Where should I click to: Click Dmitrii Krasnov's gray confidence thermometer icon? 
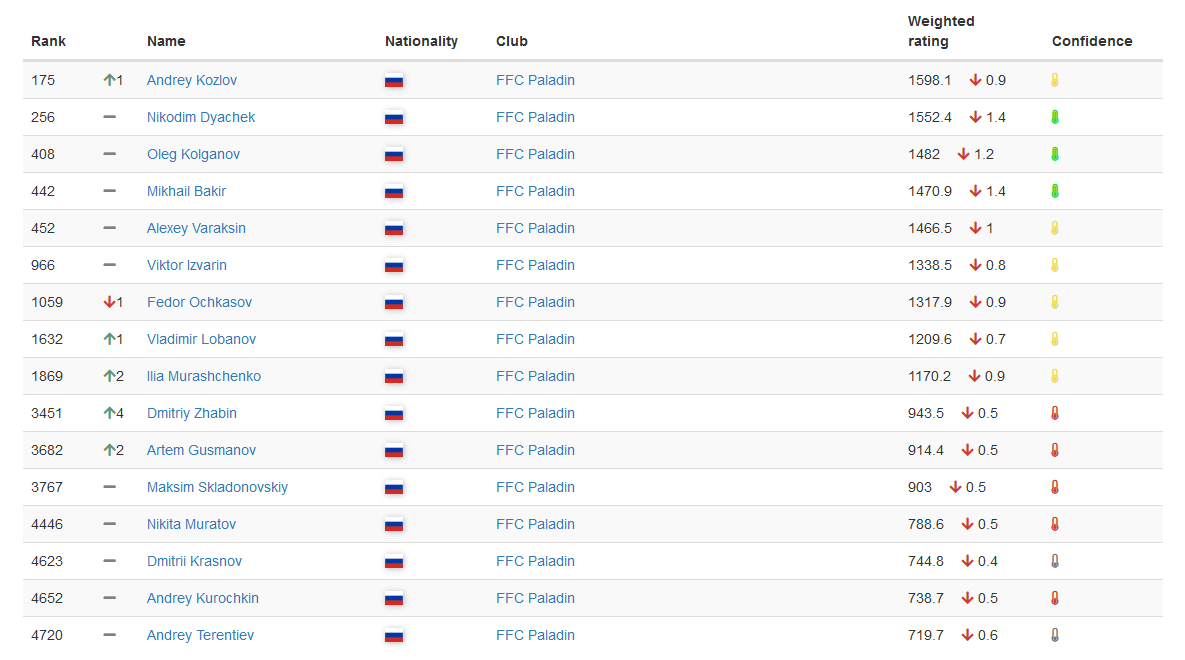[1054, 561]
